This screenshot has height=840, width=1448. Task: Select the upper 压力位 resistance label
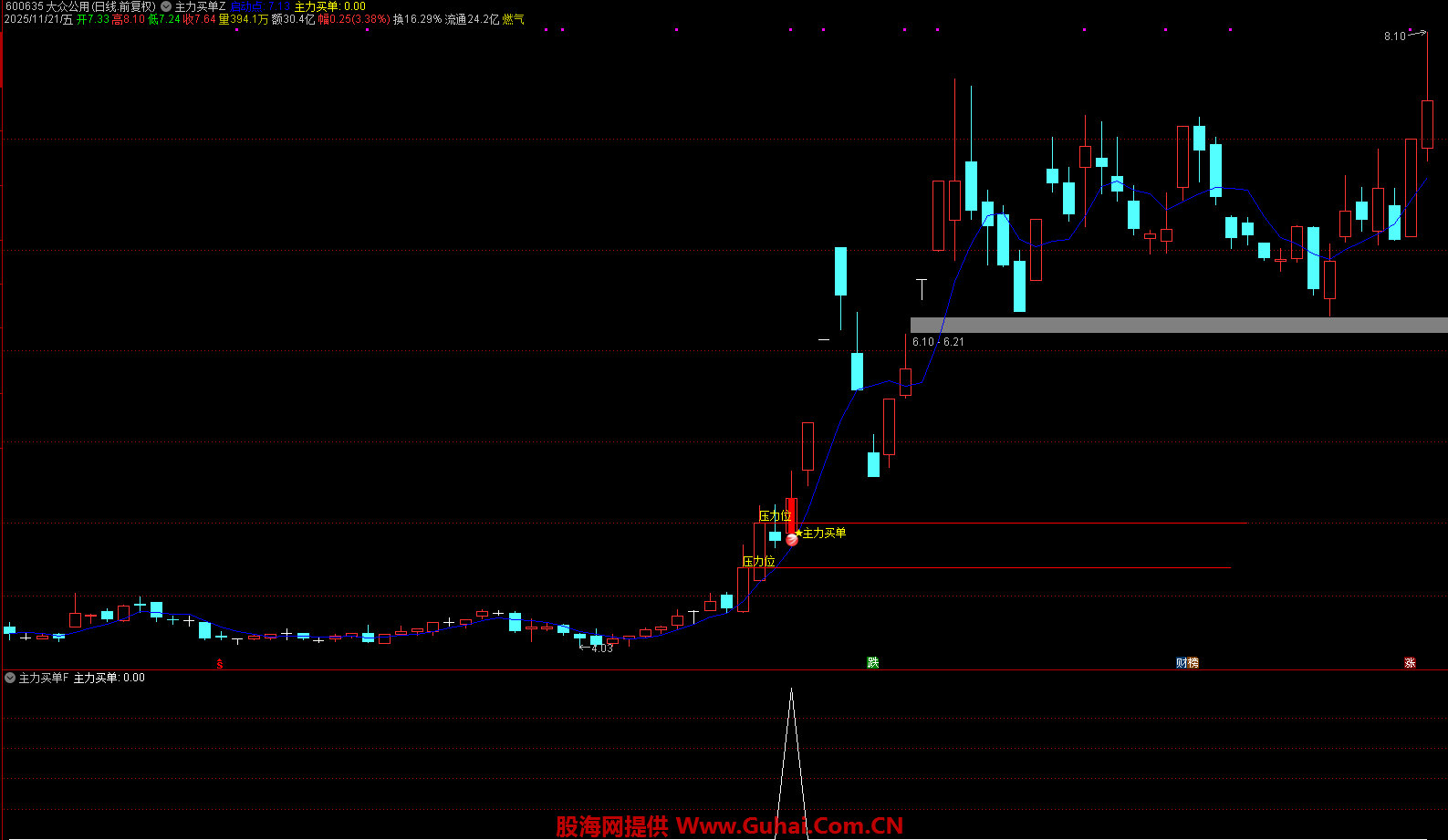(x=775, y=516)
